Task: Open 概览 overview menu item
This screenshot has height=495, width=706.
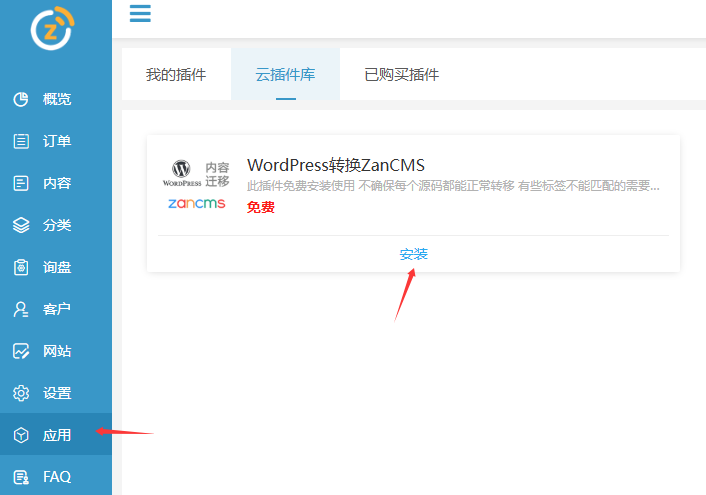Action: [56, 99]
